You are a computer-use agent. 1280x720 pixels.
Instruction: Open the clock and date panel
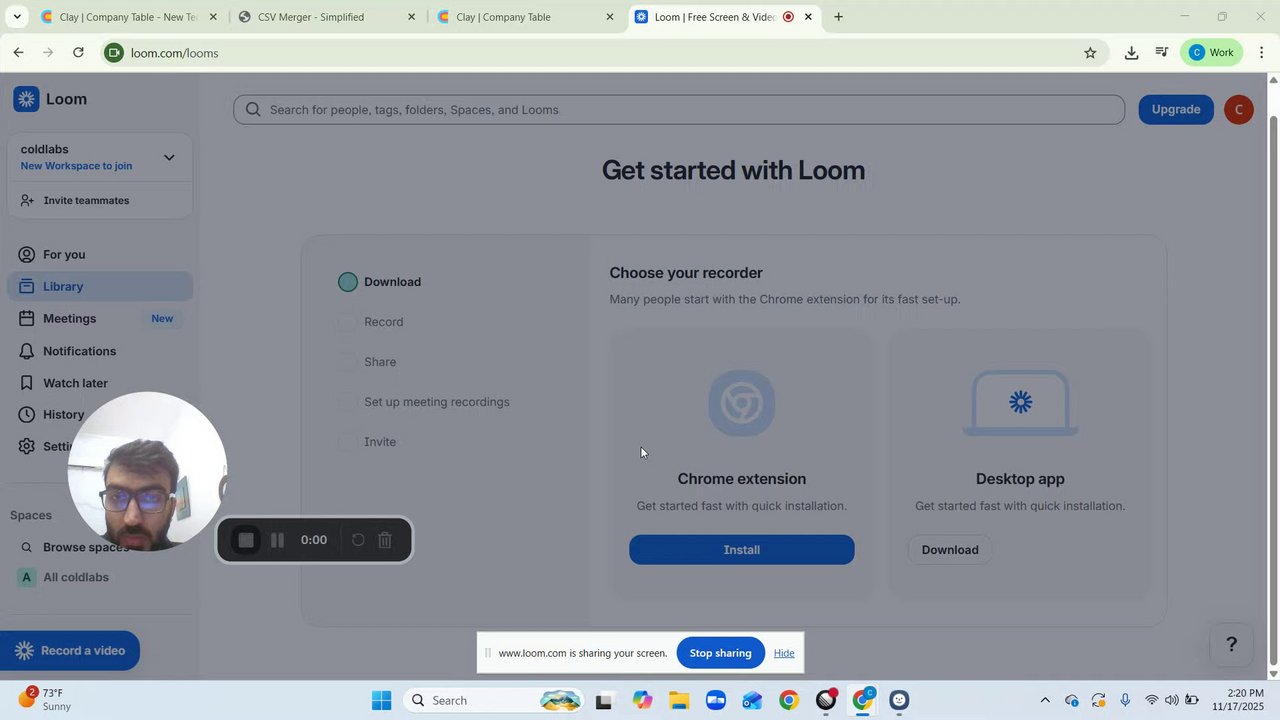(x=1239, y=700)
